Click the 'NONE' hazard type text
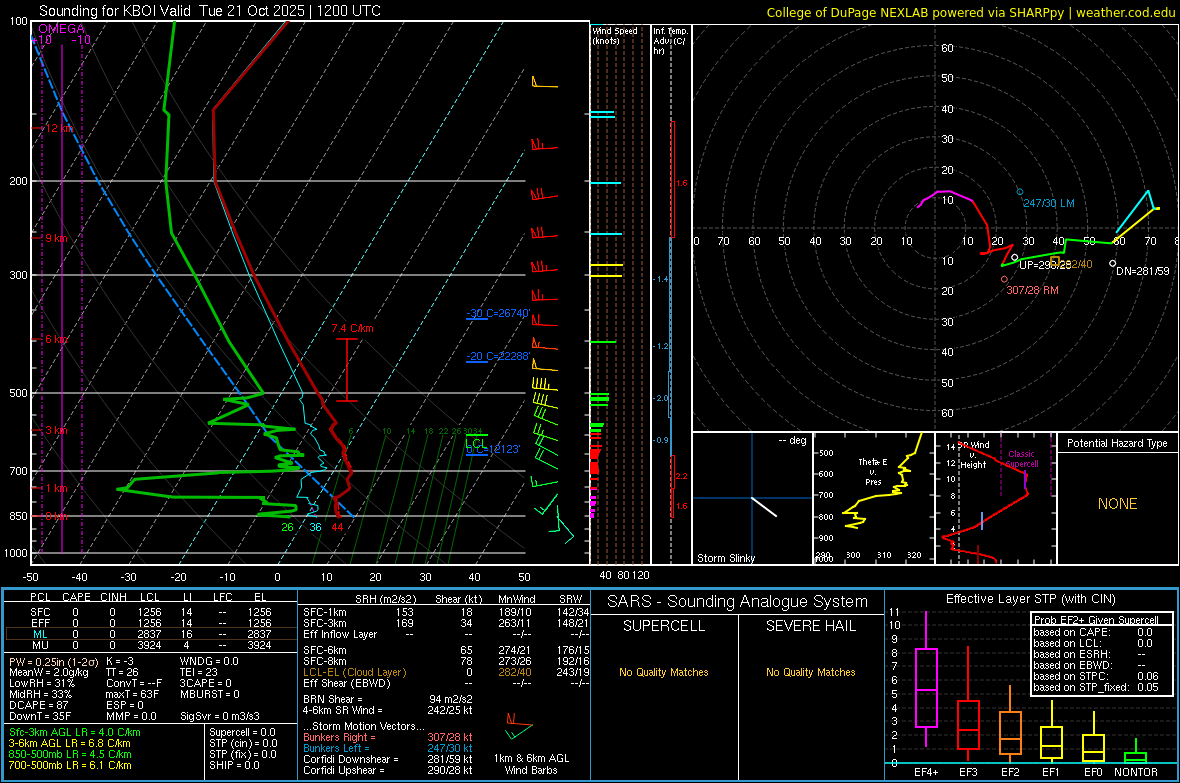 click(1117, 504)
